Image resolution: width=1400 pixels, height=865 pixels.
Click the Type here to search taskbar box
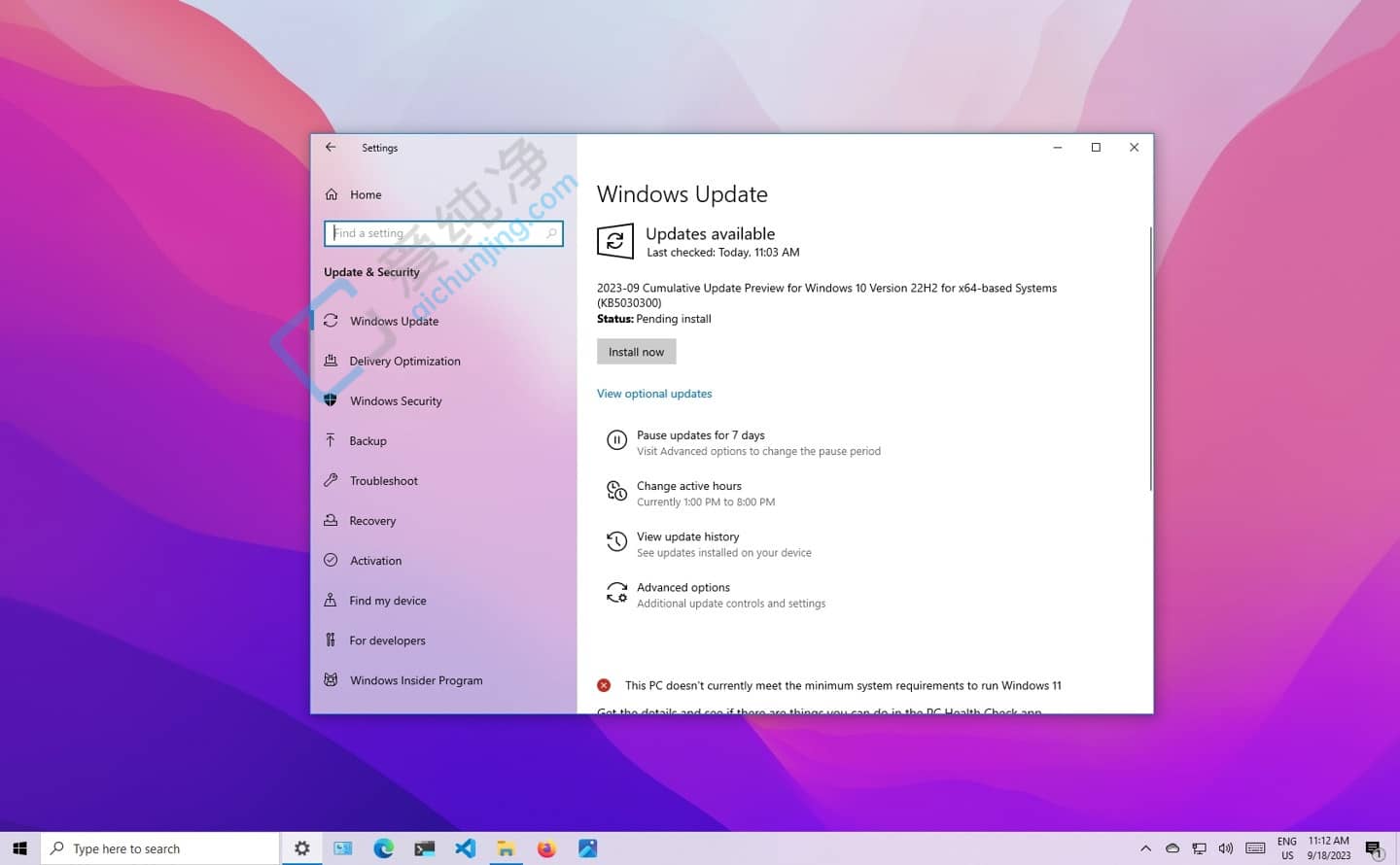pyautogui.click(x=160, y=848)
